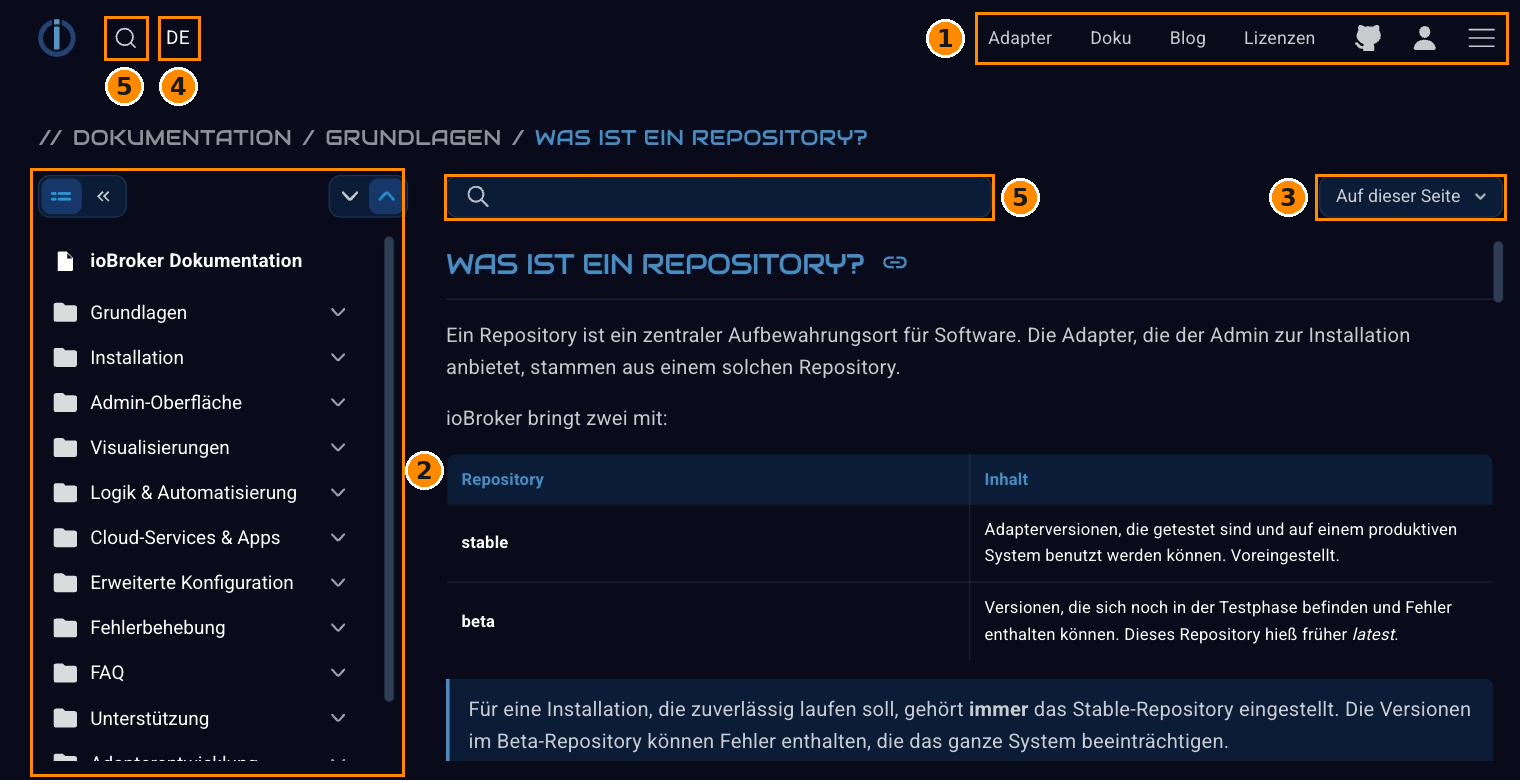
Task: Expand the Unterstützung folder chevron
Action: 338,718
